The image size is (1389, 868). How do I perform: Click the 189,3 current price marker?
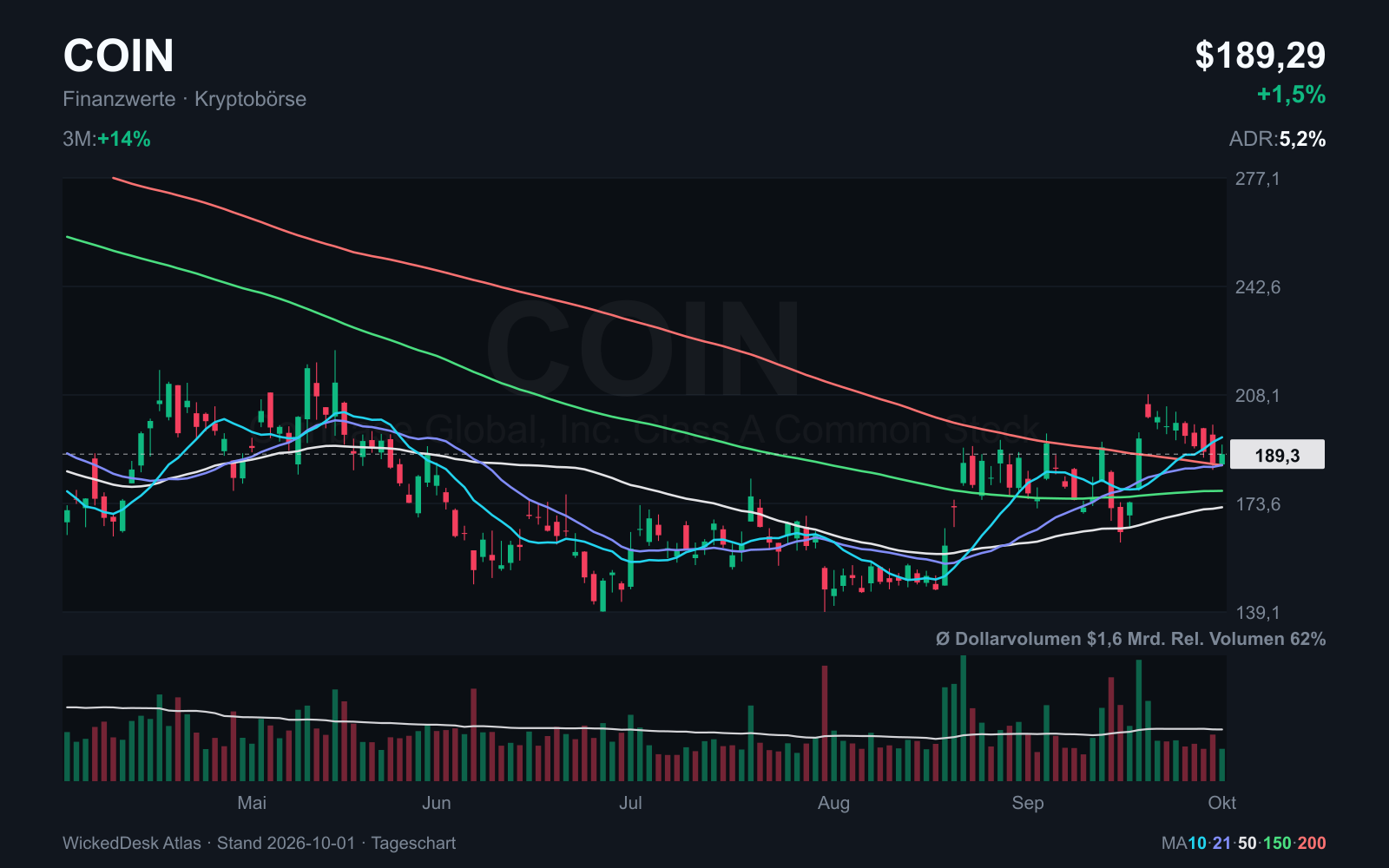coord(1277,455)
